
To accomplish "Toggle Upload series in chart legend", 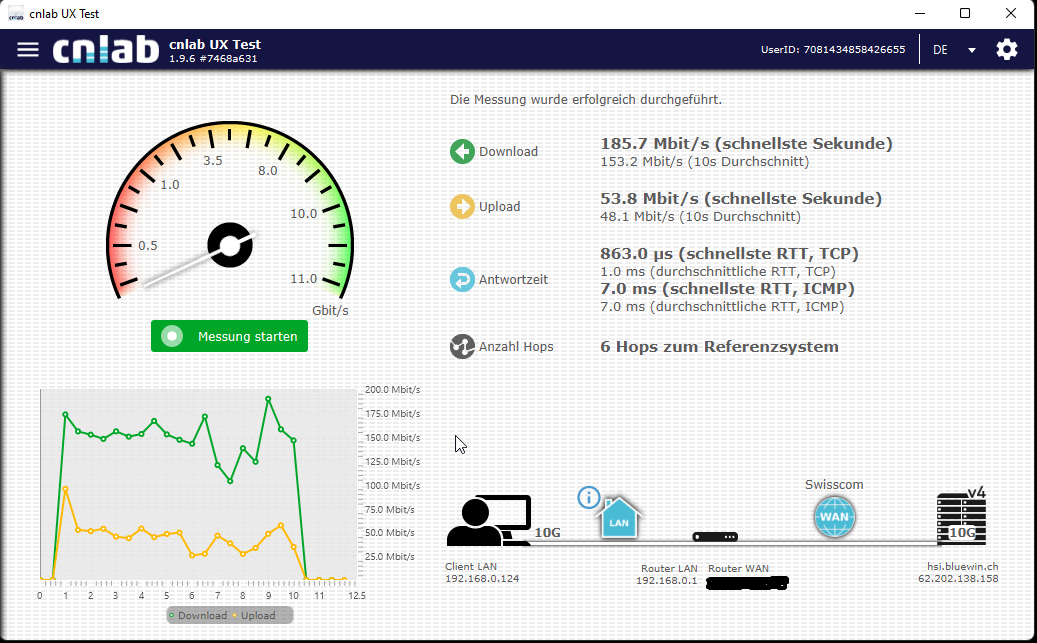I will (x=254, y=615).
